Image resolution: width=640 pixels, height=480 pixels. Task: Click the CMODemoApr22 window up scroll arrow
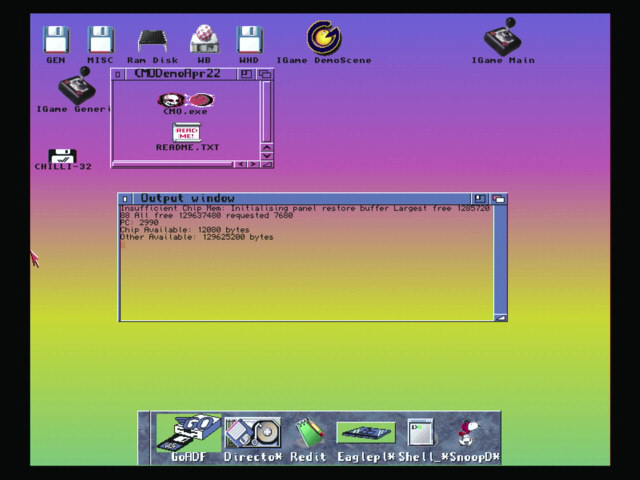point(267,148)
